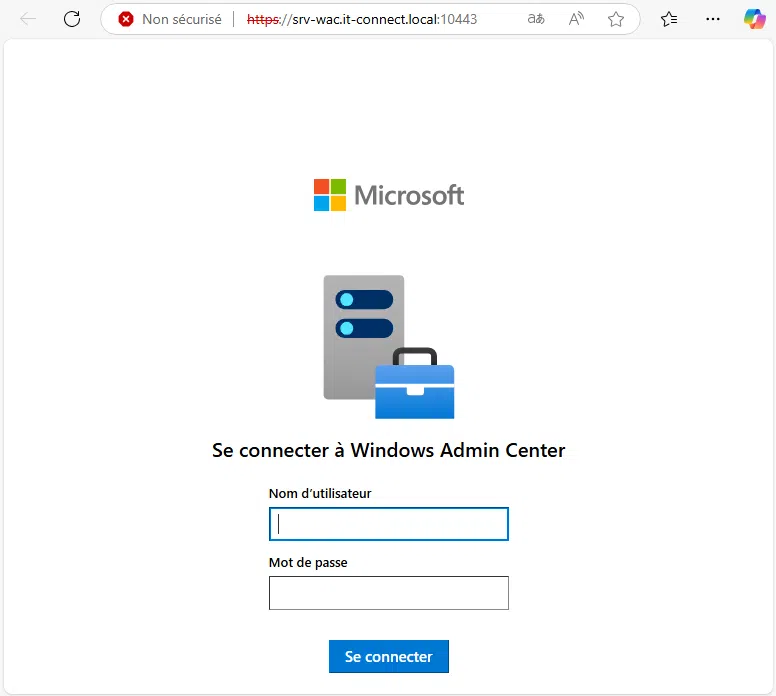Start the Read aloud icon

(x=576, y=19)
